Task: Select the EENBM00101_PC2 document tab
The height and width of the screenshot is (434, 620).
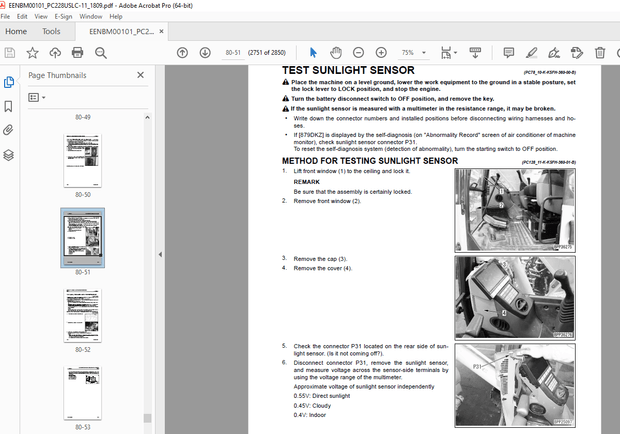Action: coord(122,32)
